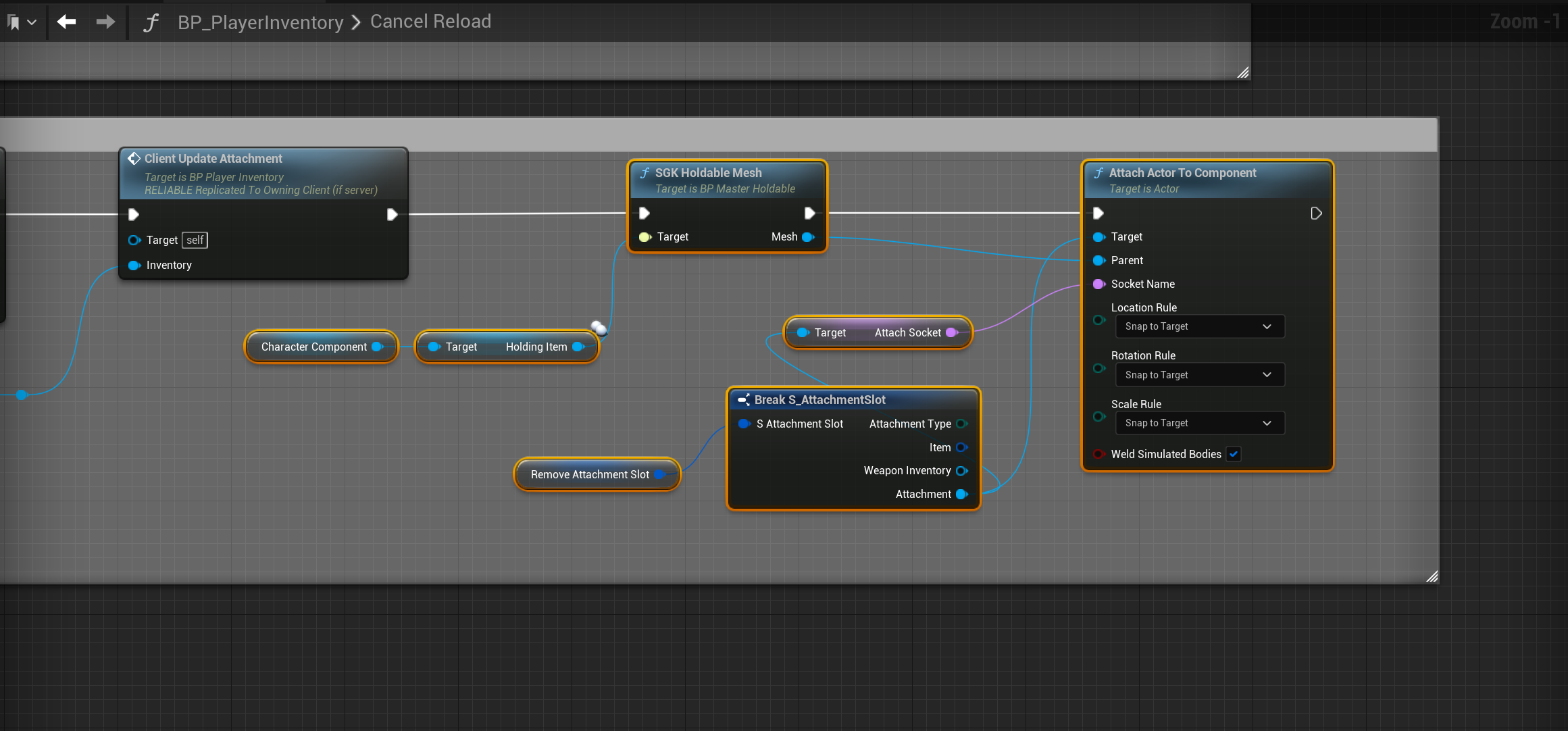Viewport: 1568px width, 731px height.
Task: Expand the Scale Rule combo box
Action: tap(1199, 423)
